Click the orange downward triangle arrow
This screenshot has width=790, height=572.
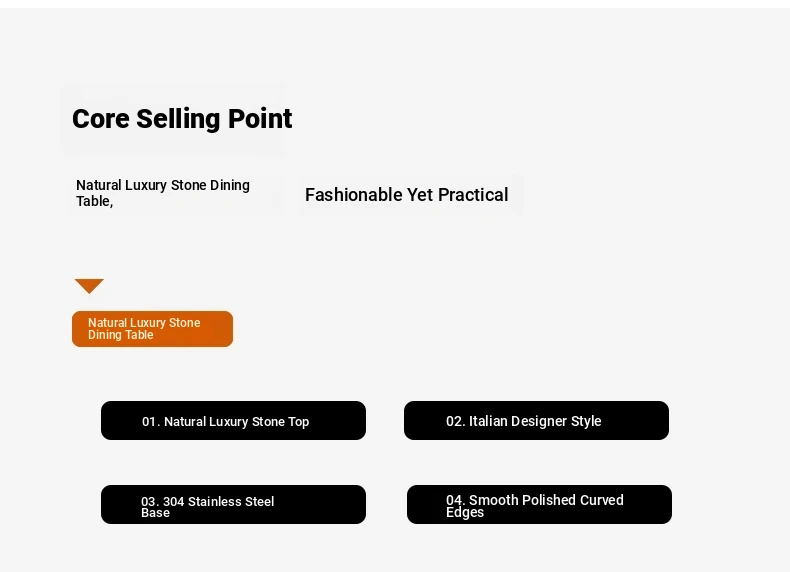tap(89, 285)
